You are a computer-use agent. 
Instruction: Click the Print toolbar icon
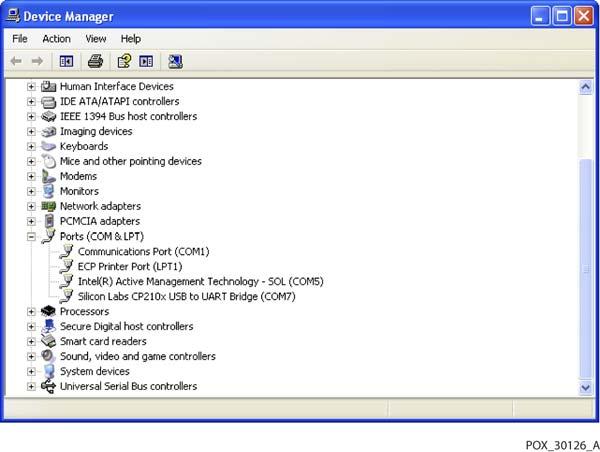click(95, 61)
